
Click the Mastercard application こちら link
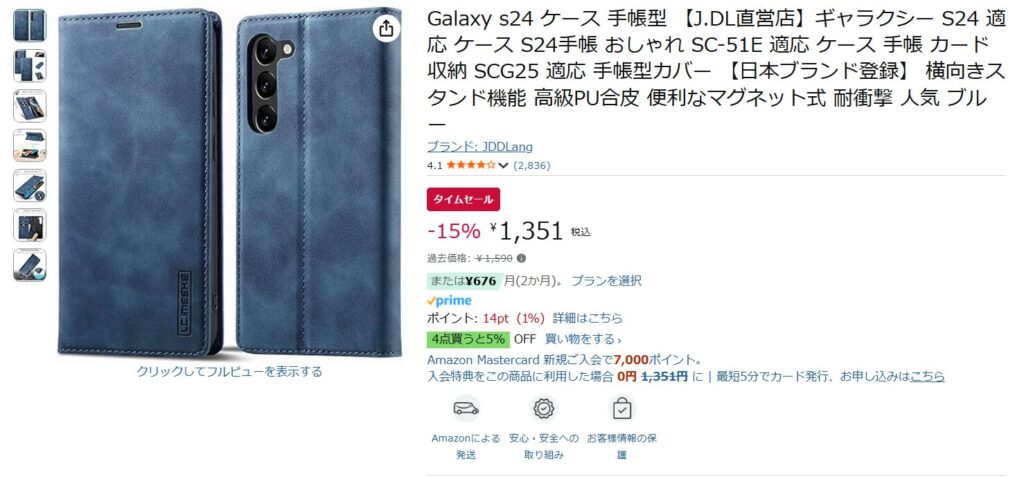point(927,376)
